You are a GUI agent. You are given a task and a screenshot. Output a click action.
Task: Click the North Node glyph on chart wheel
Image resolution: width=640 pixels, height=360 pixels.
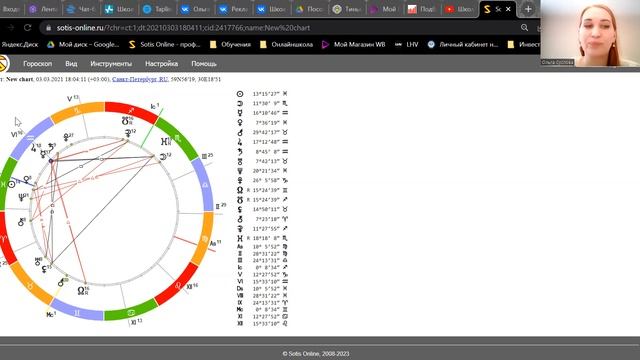click(80, 291)
